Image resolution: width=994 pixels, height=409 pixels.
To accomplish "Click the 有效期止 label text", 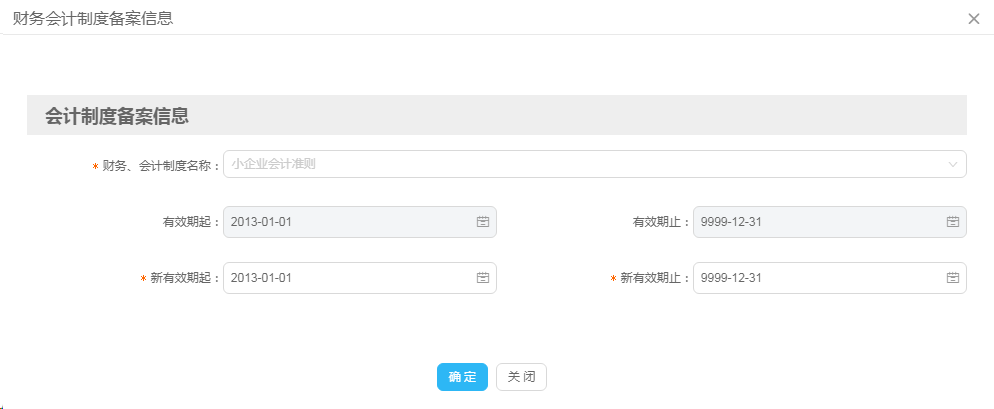I will pos(660,222).
